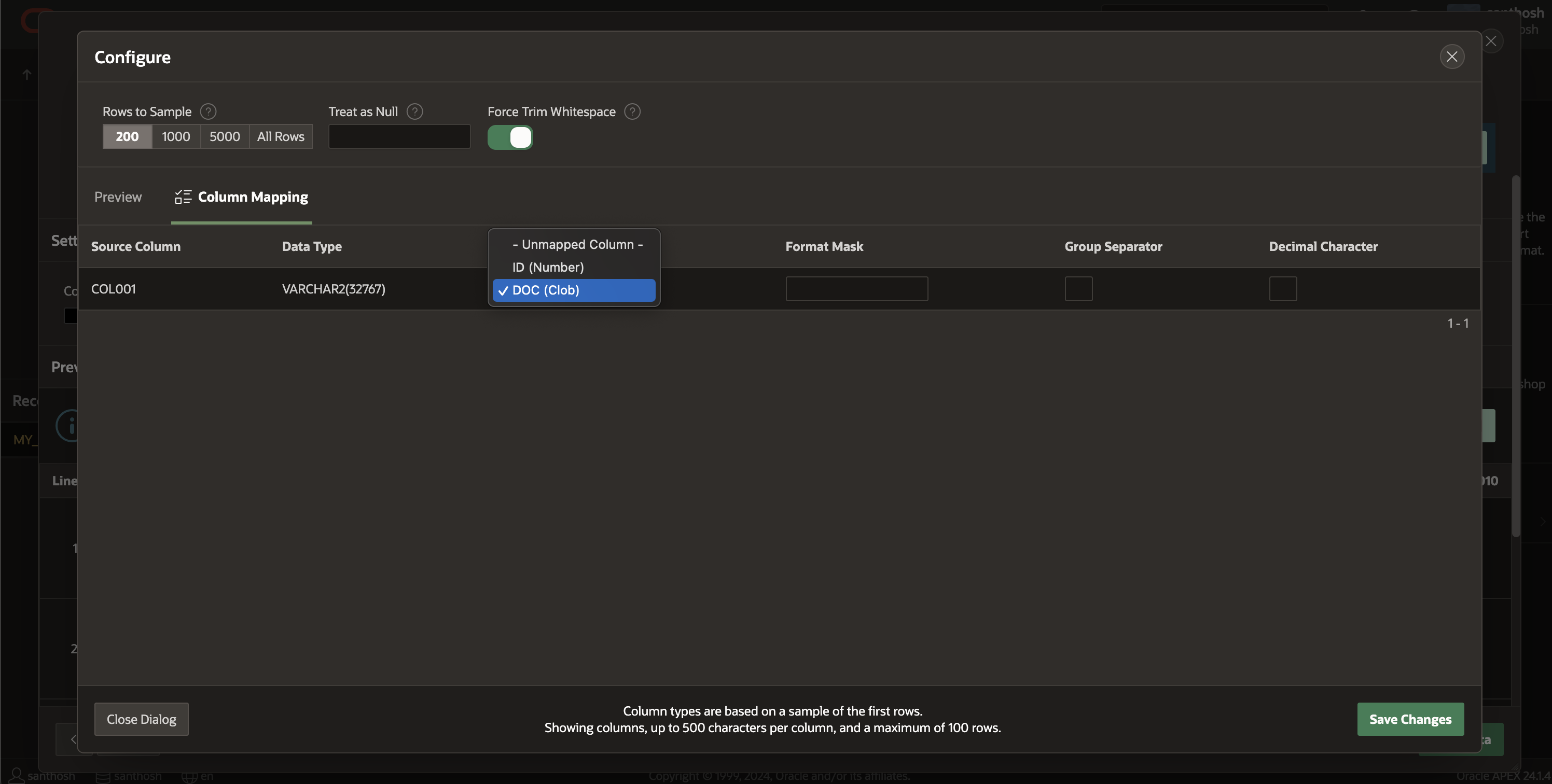Open the Rows to Sample help icon
This screenshot has width=1552, height=784.
tap(208, 111)
